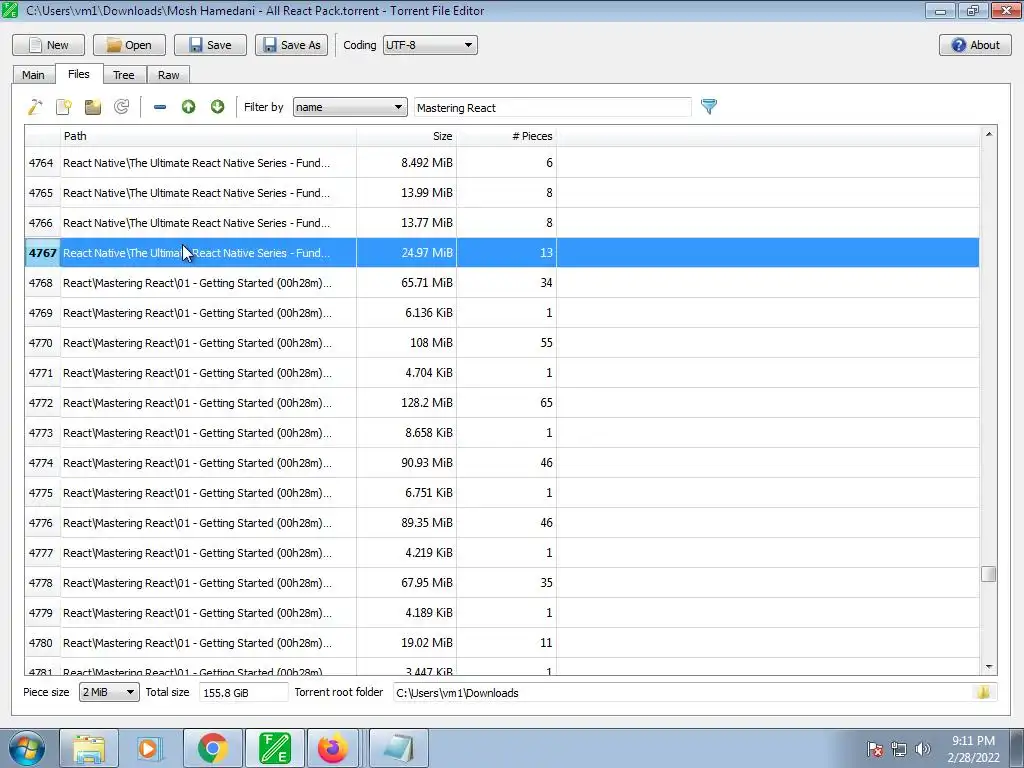Click size cell 6.136 KiB
The height and width of the screenshot is (768, 1024).
coord(406,313)
